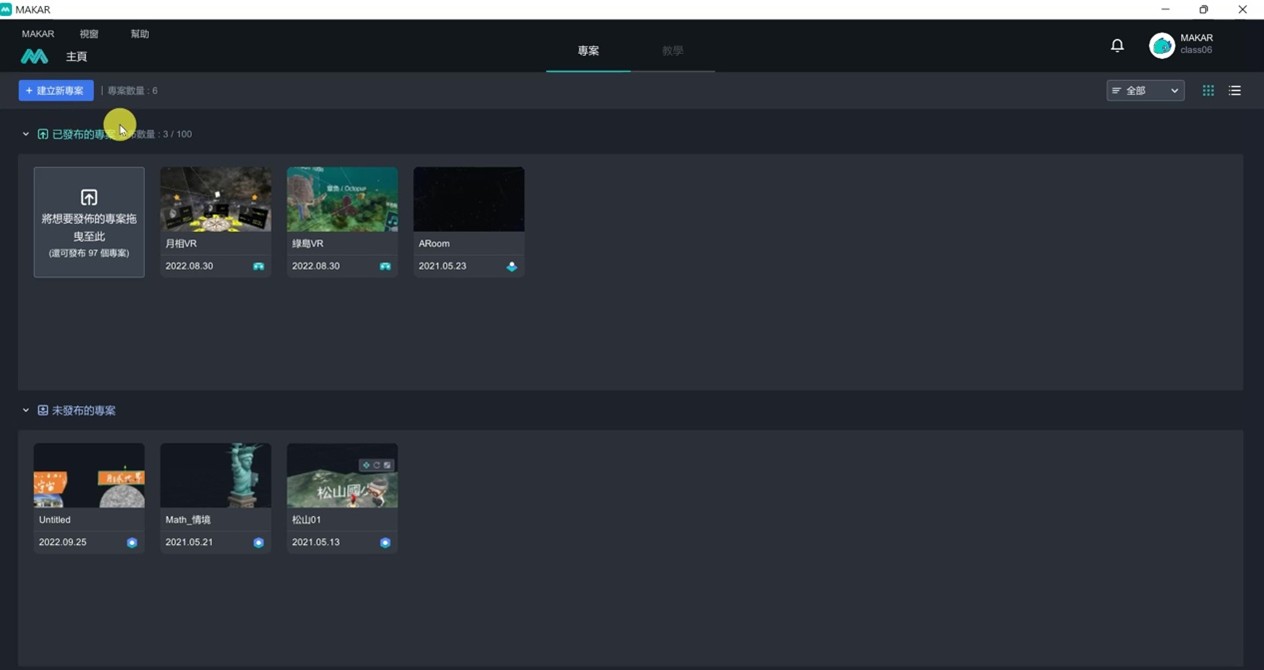Collapse the 未發布的專案 section

pyautogui.click(x=26, y=411)
